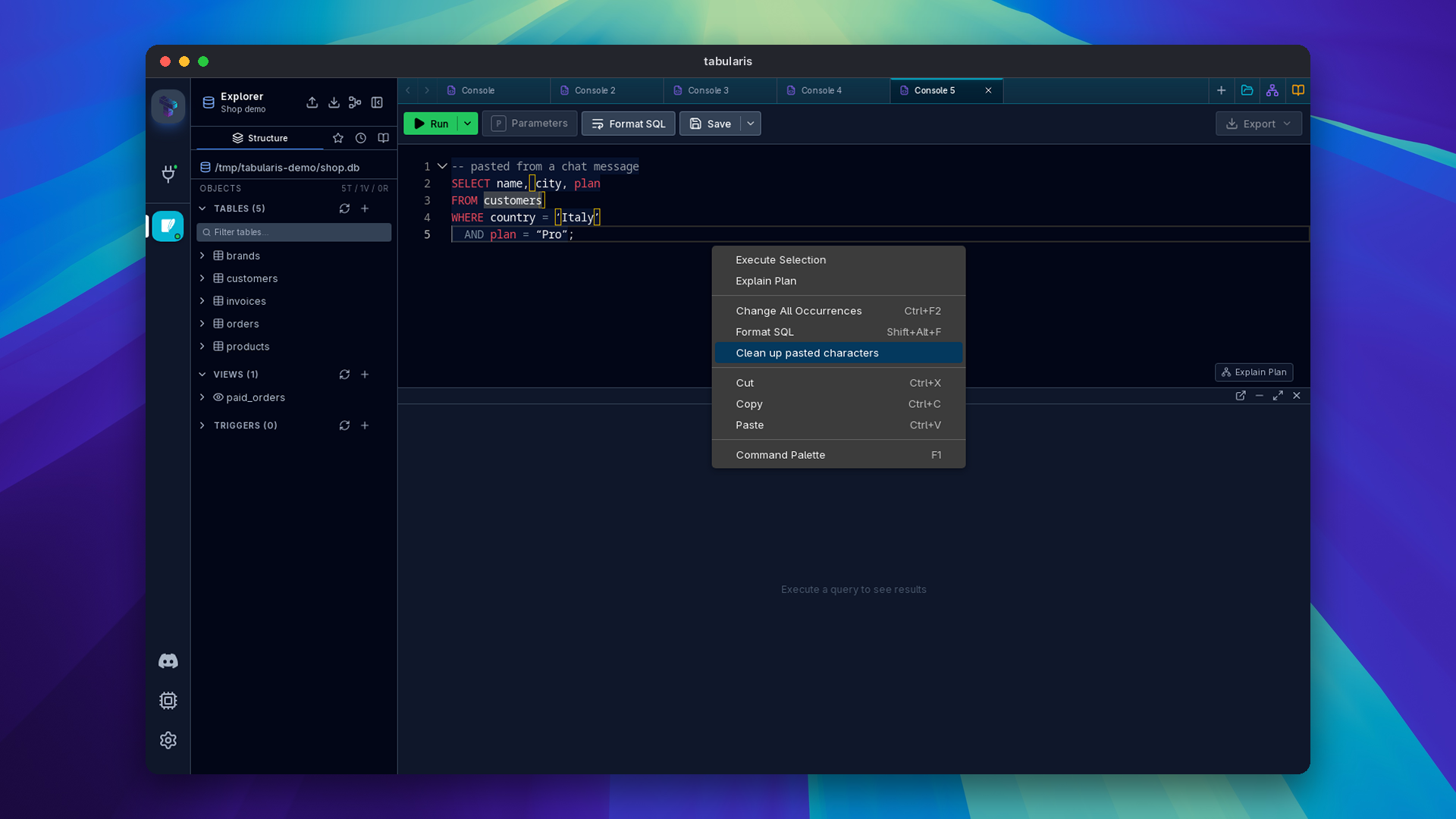Viewport: 1456px width, 819px height.
Task: Add a new trigger with plus icon
Action: pyautogui.click(x=365, y=425)
